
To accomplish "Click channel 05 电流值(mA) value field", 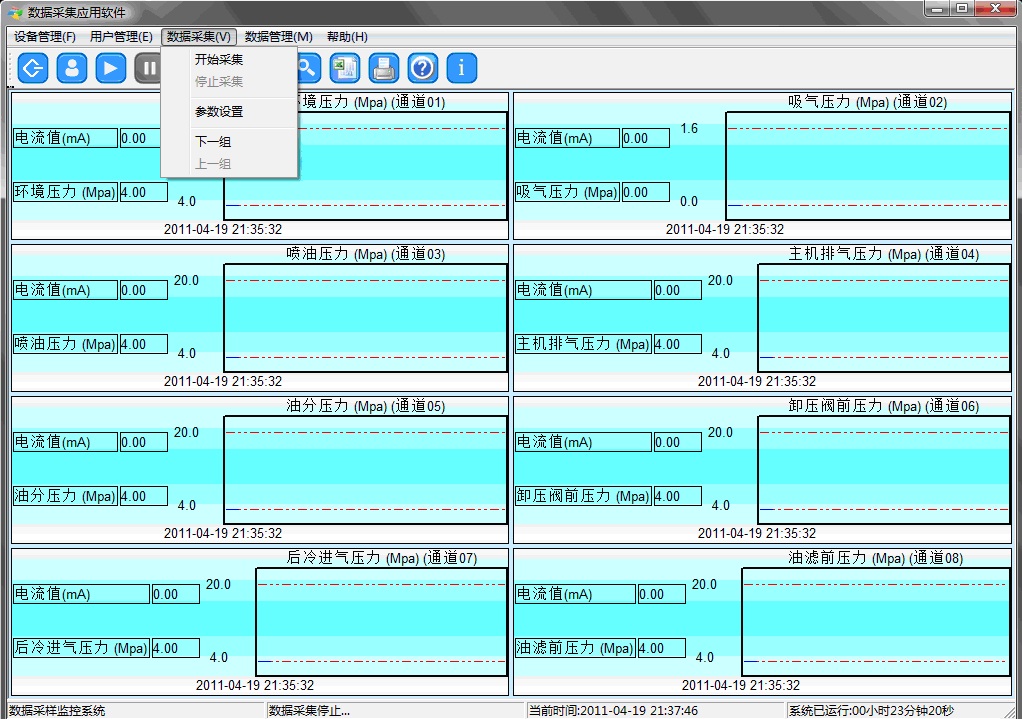I will click(x=143, y=442).
